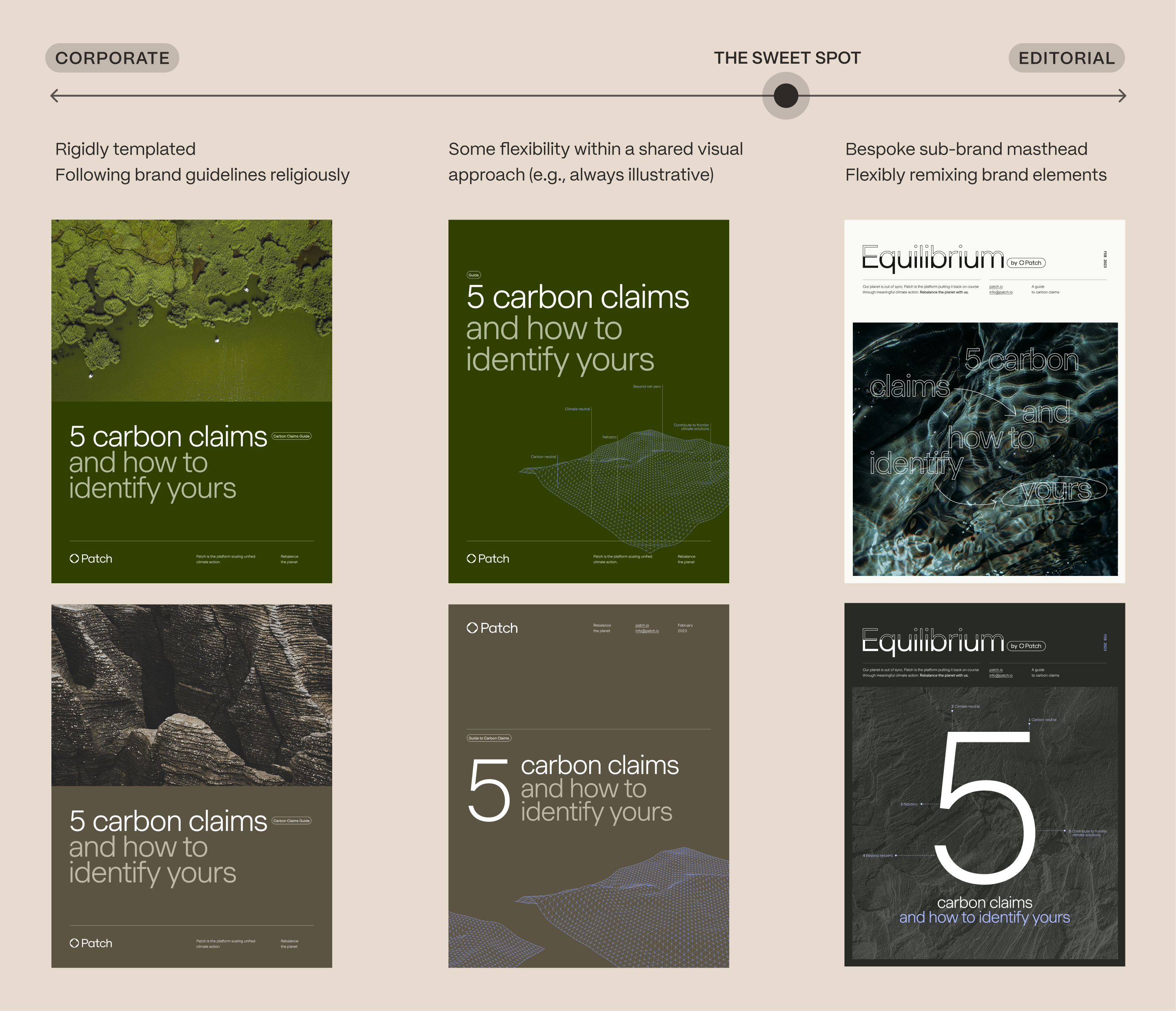Click Patch logo atop brown wireframe cover

(x=492, y=628)
